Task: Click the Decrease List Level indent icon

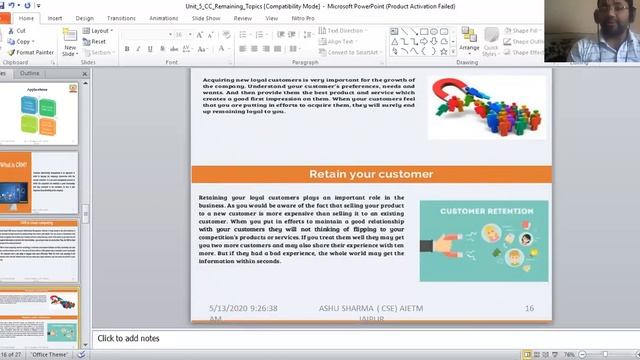Action: pyautogui.click(x=280, y=35)
